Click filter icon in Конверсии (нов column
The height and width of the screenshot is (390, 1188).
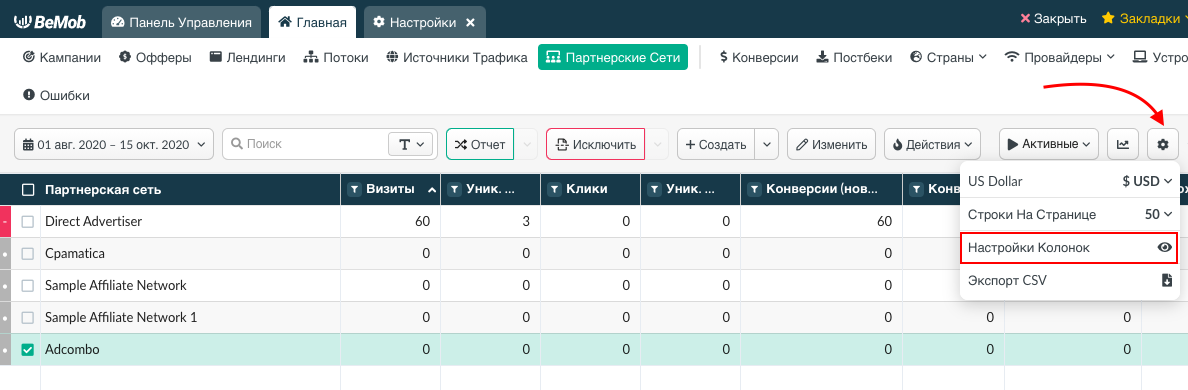(754, 190)
